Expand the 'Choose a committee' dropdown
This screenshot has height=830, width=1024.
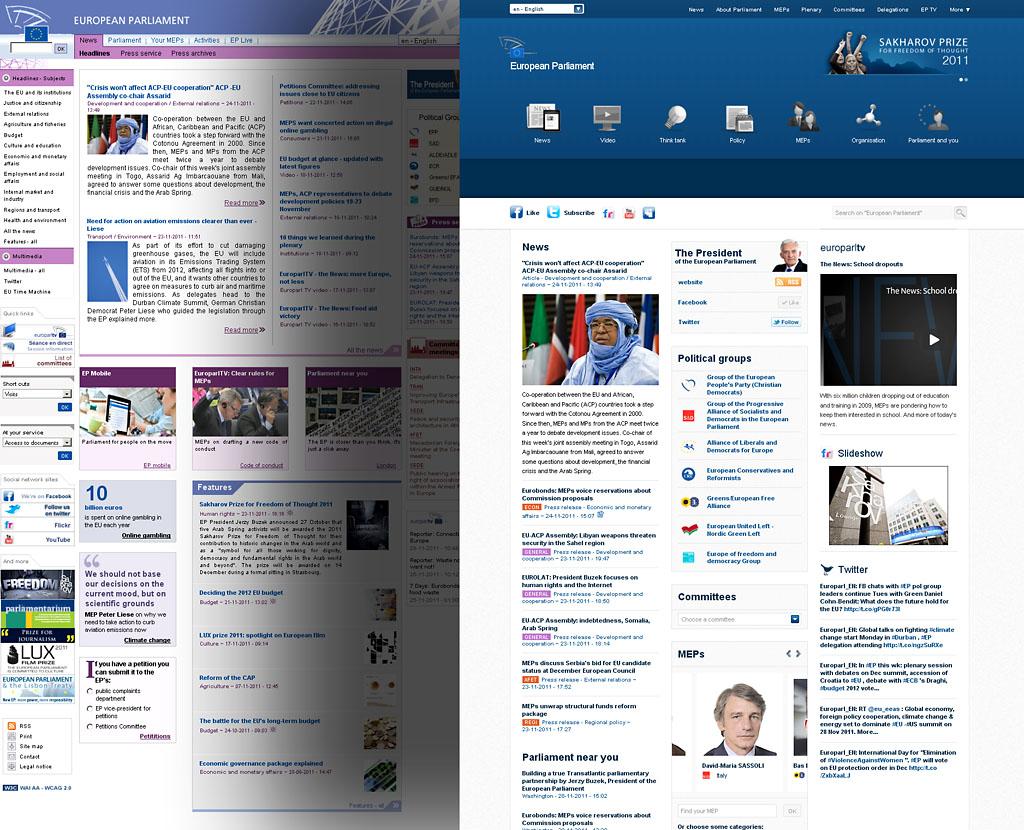click(x=739, y=619)
